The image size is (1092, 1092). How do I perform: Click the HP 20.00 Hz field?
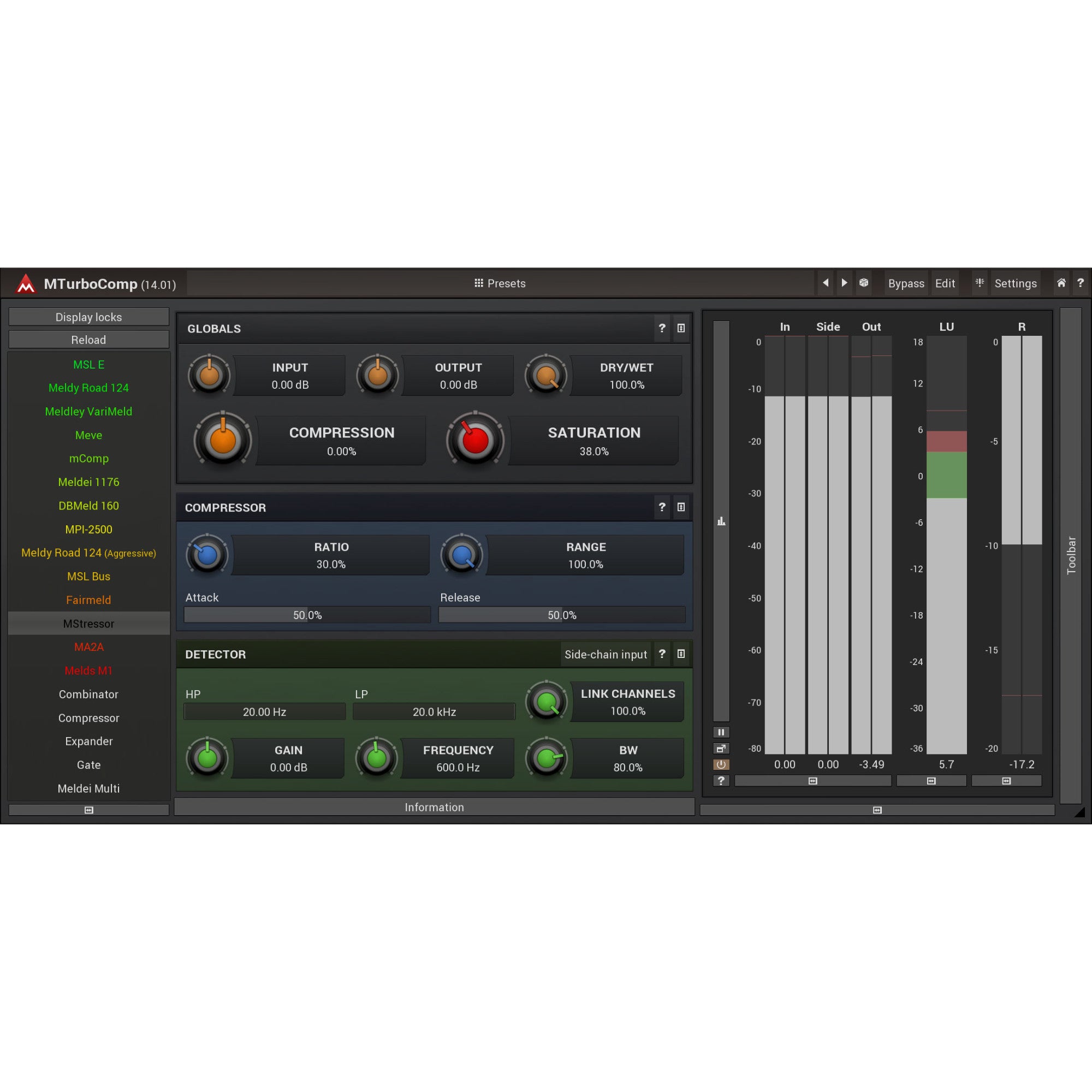point(264,711)
